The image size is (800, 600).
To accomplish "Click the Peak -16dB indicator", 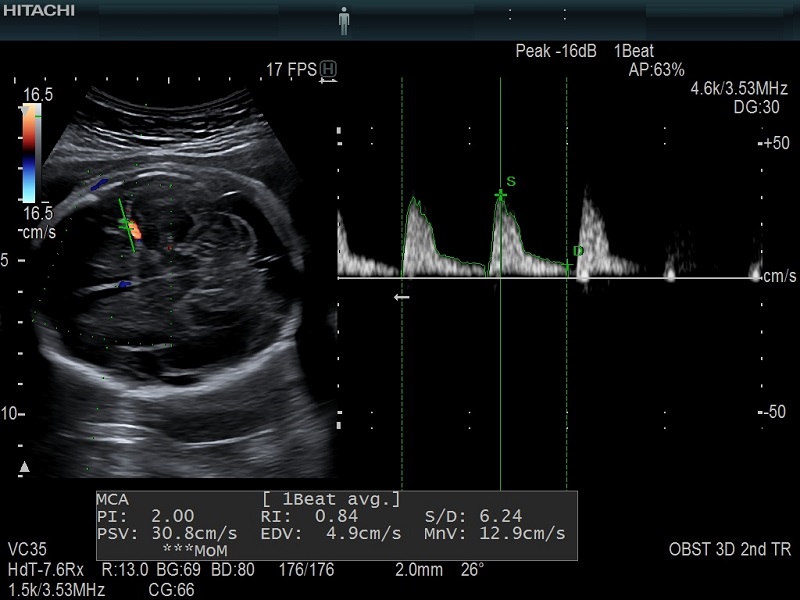I will click(x=556, y=50).
